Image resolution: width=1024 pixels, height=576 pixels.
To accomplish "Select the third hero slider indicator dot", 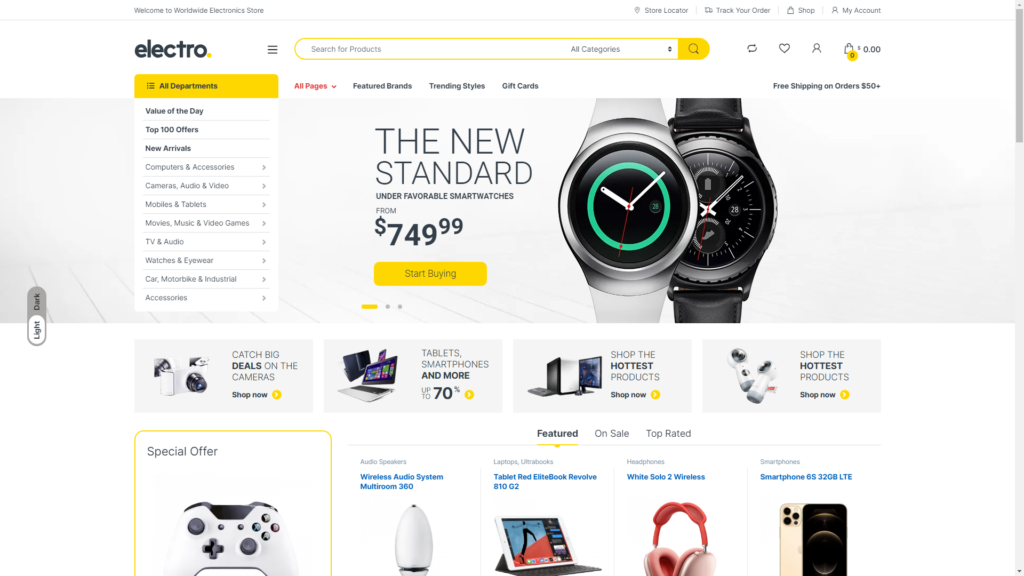I will pyautogui.click(x=400, y=306).
